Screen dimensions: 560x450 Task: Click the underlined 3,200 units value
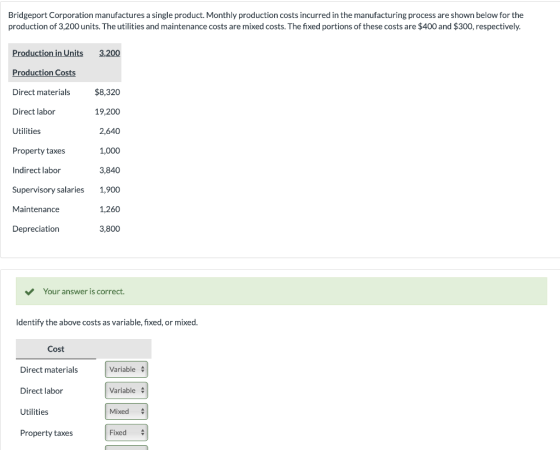pos(110,53)
